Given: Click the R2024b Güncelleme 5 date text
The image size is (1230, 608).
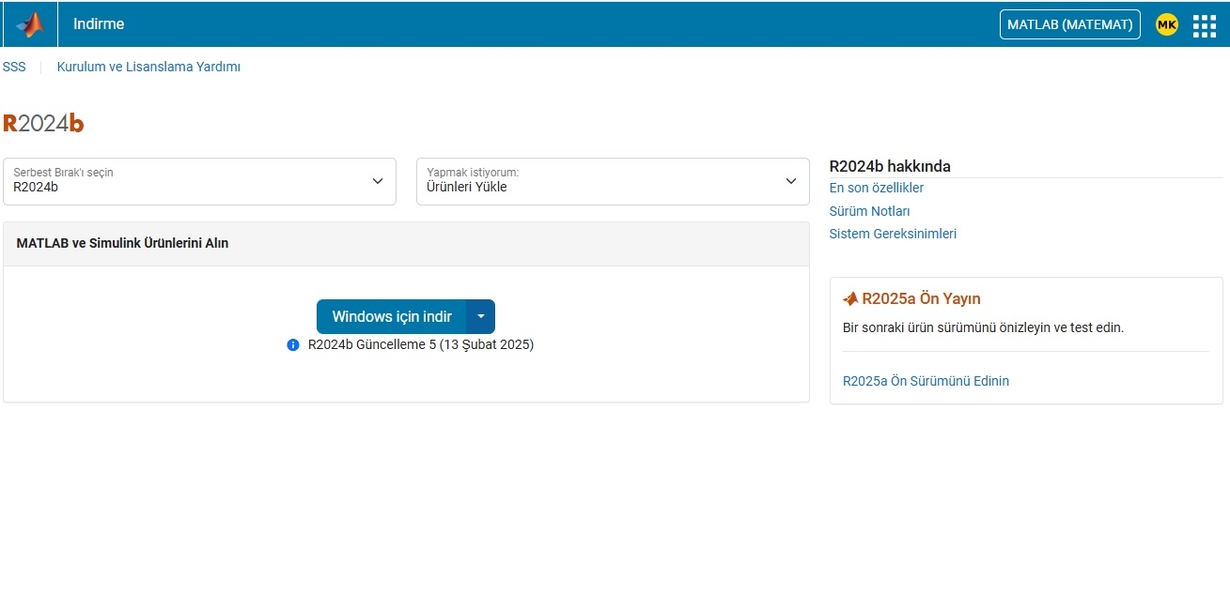Looking at the screenshot, I should [x=421, y=345].
